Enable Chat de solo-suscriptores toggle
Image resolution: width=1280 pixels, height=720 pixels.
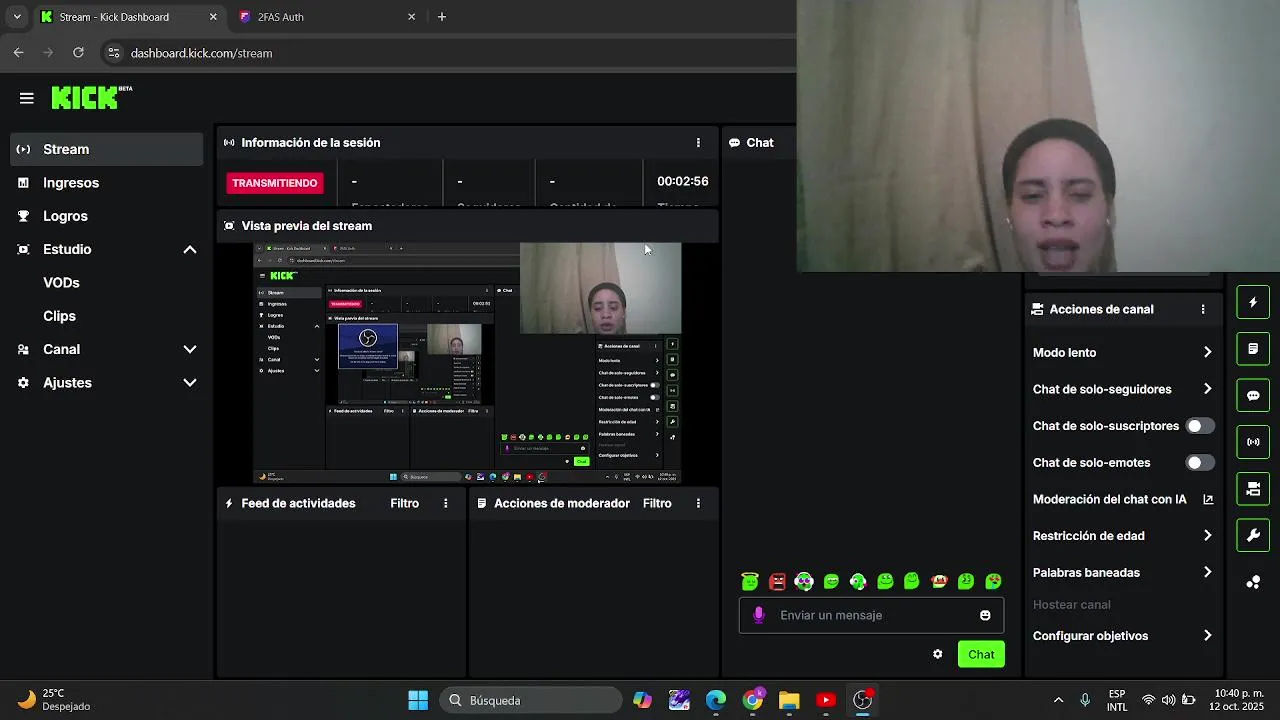(x=1200, y=426)
